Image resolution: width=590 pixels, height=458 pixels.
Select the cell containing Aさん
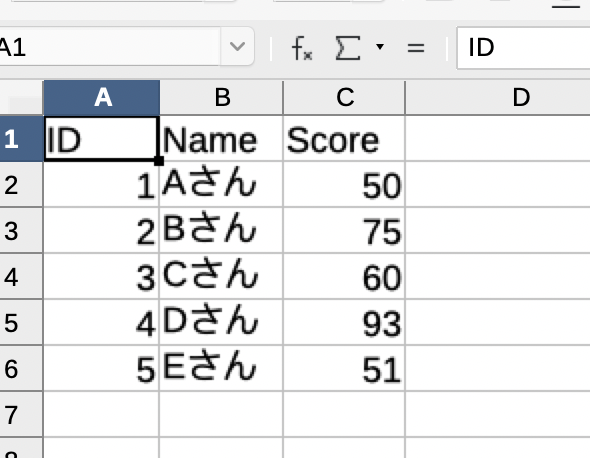click(222, 184)
